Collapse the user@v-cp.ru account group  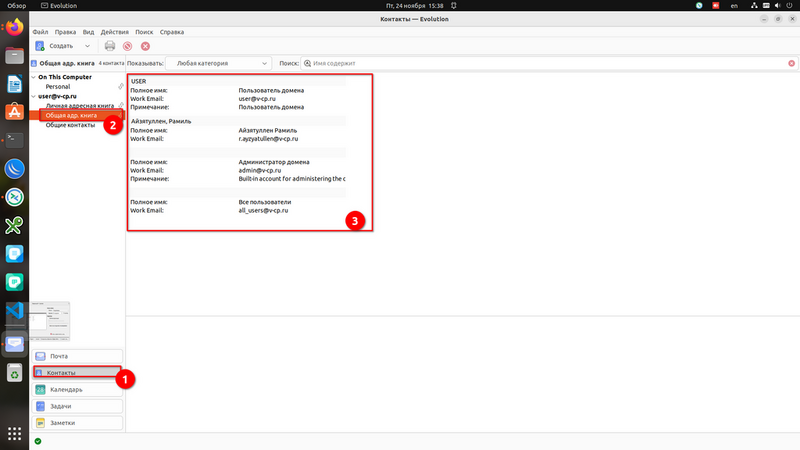pos(33,96)
